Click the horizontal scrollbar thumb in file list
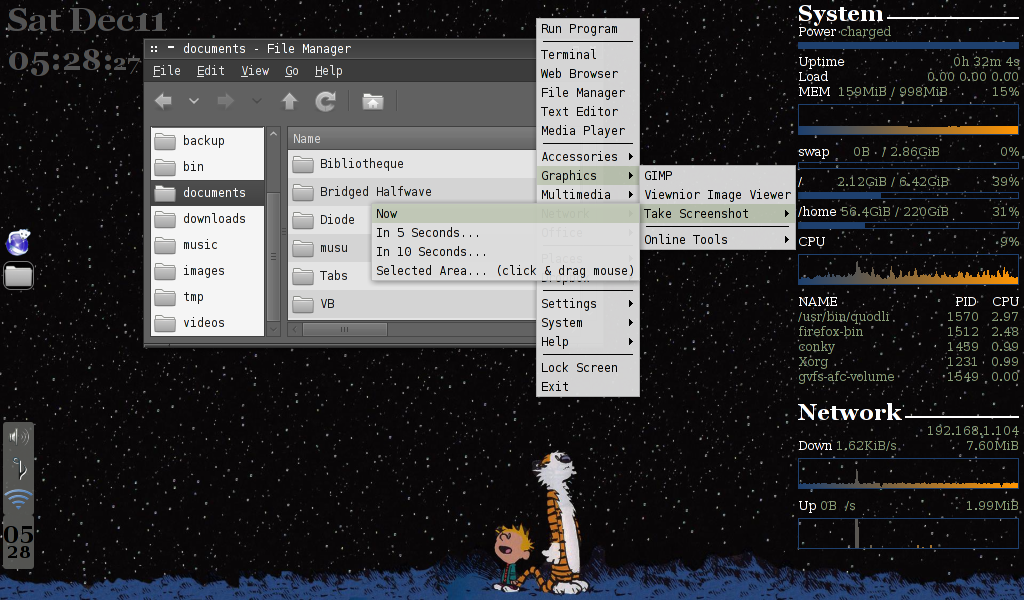This screenshot has height=600, width=1024. 344,330
